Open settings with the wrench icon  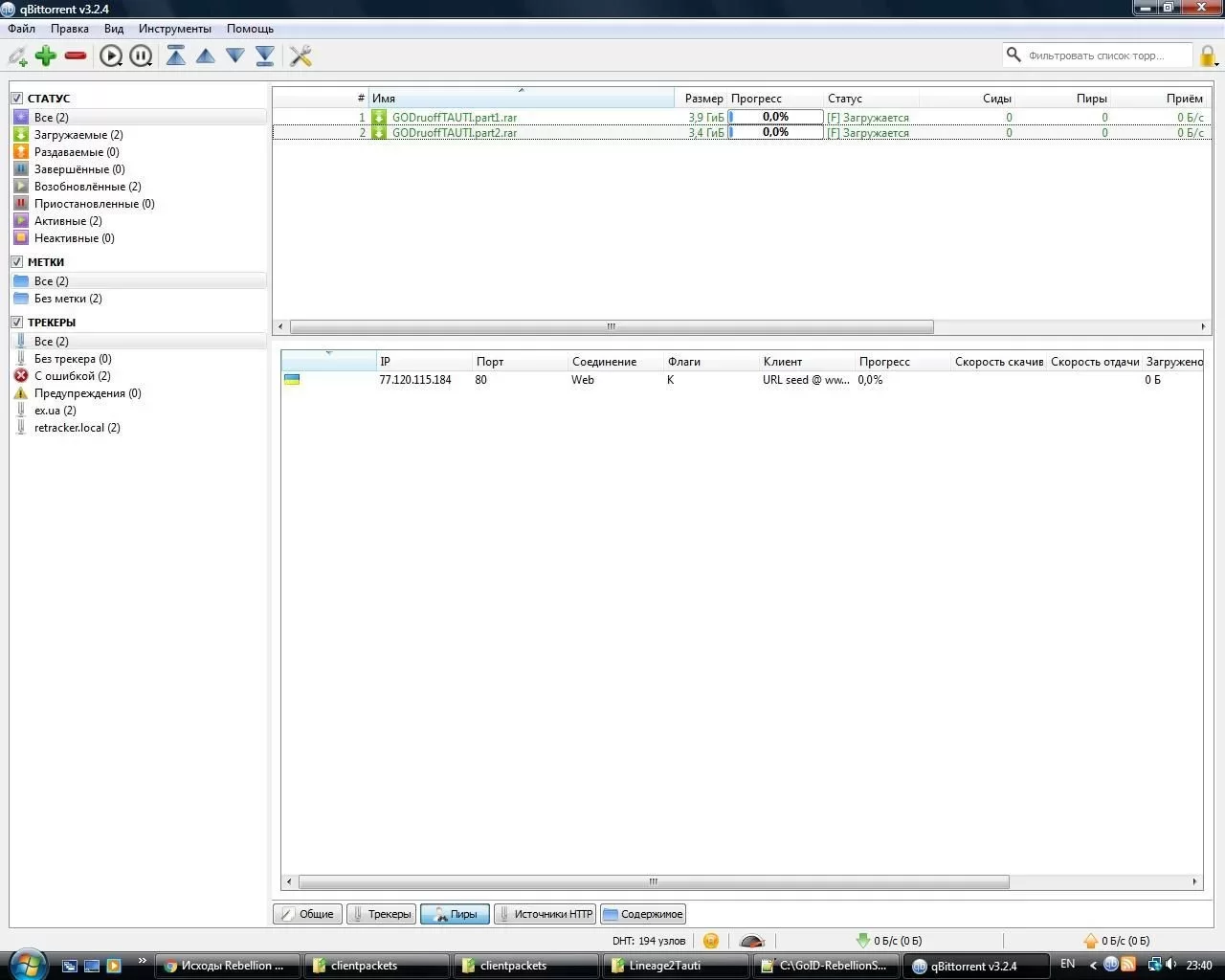301,56
